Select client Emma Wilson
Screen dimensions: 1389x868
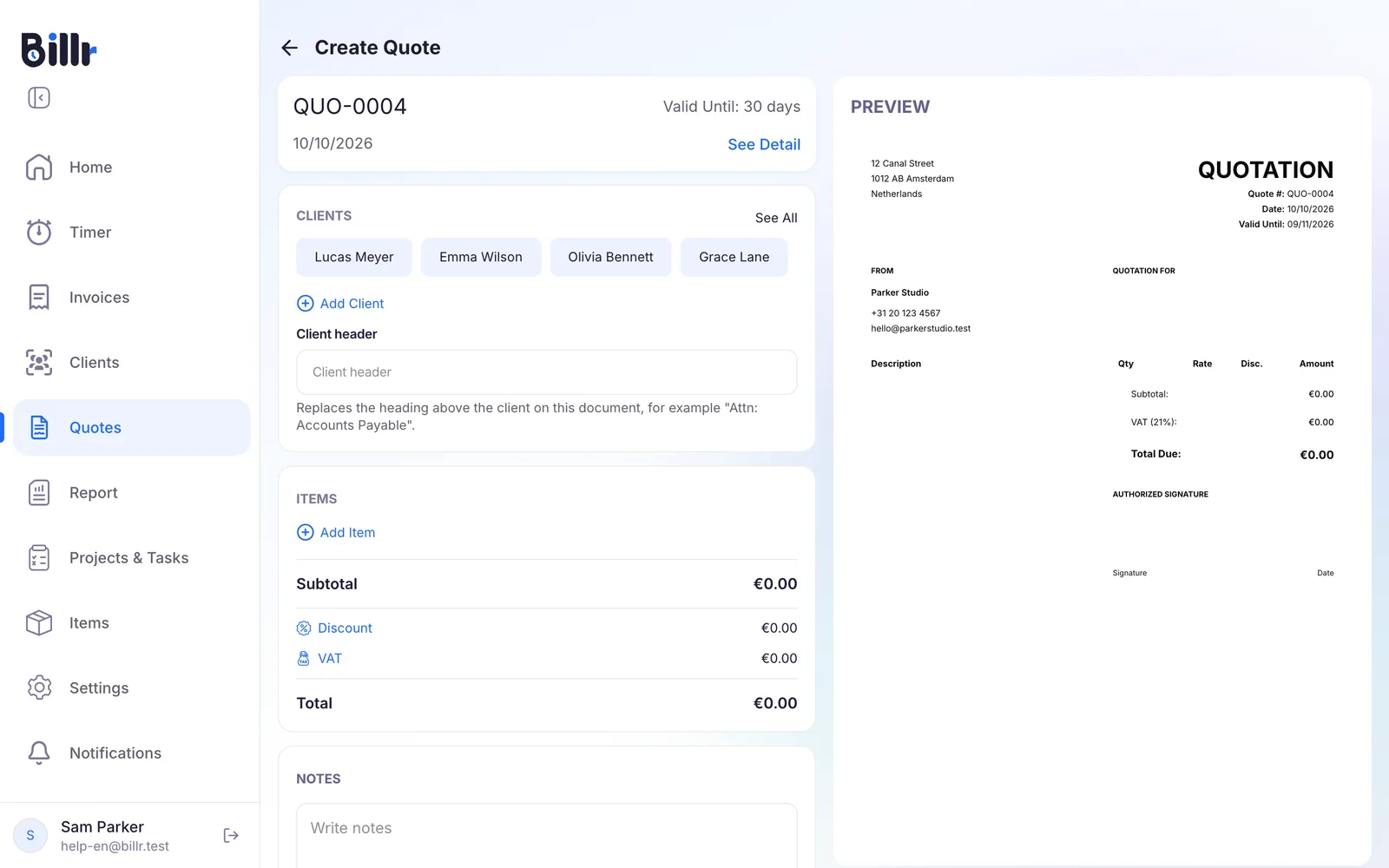[481, 257]
